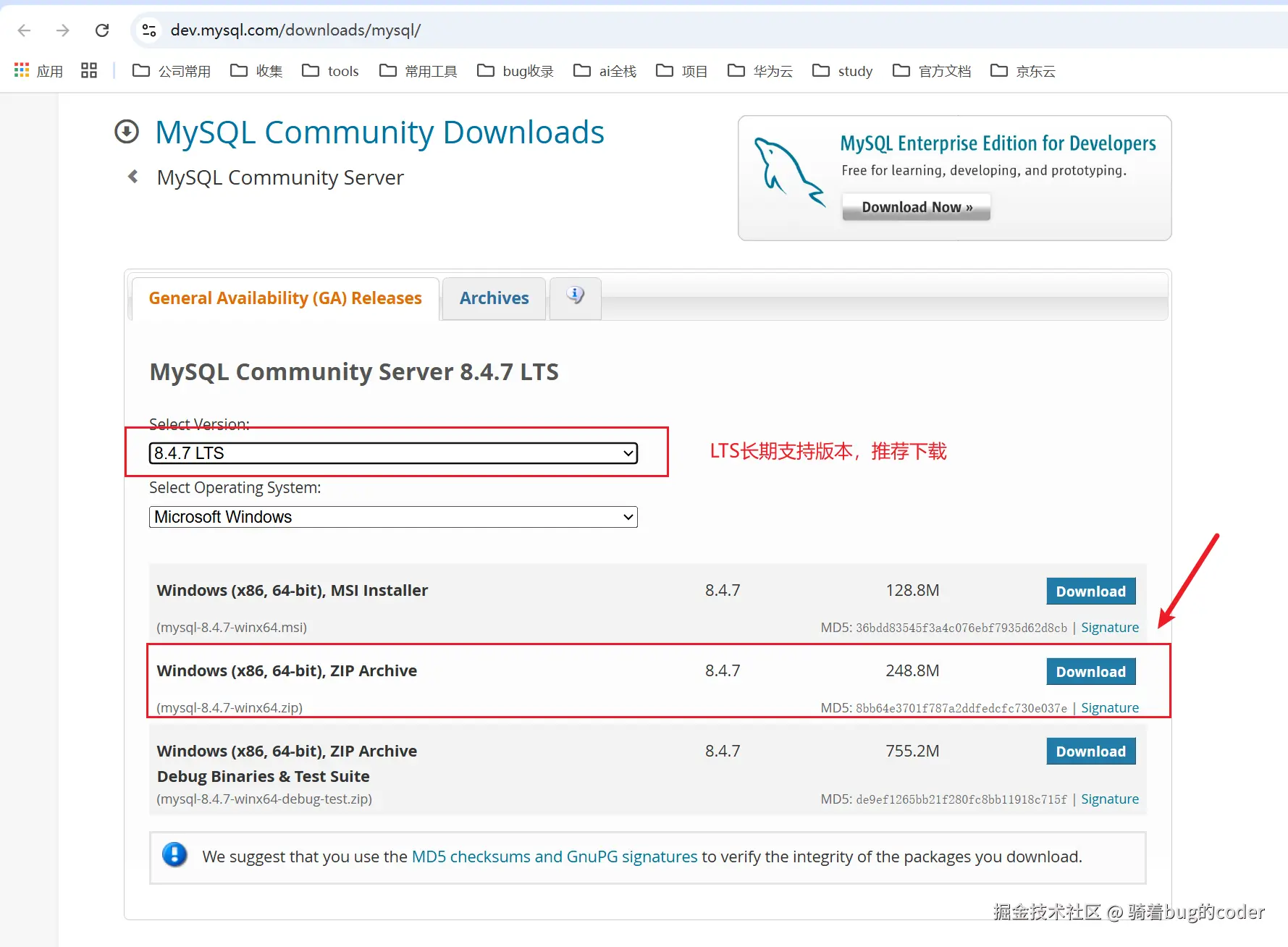The width and height of the screenshot is (1288, 947).
Task: Click the MySQL dolphin logo
Action: [789, 171]
